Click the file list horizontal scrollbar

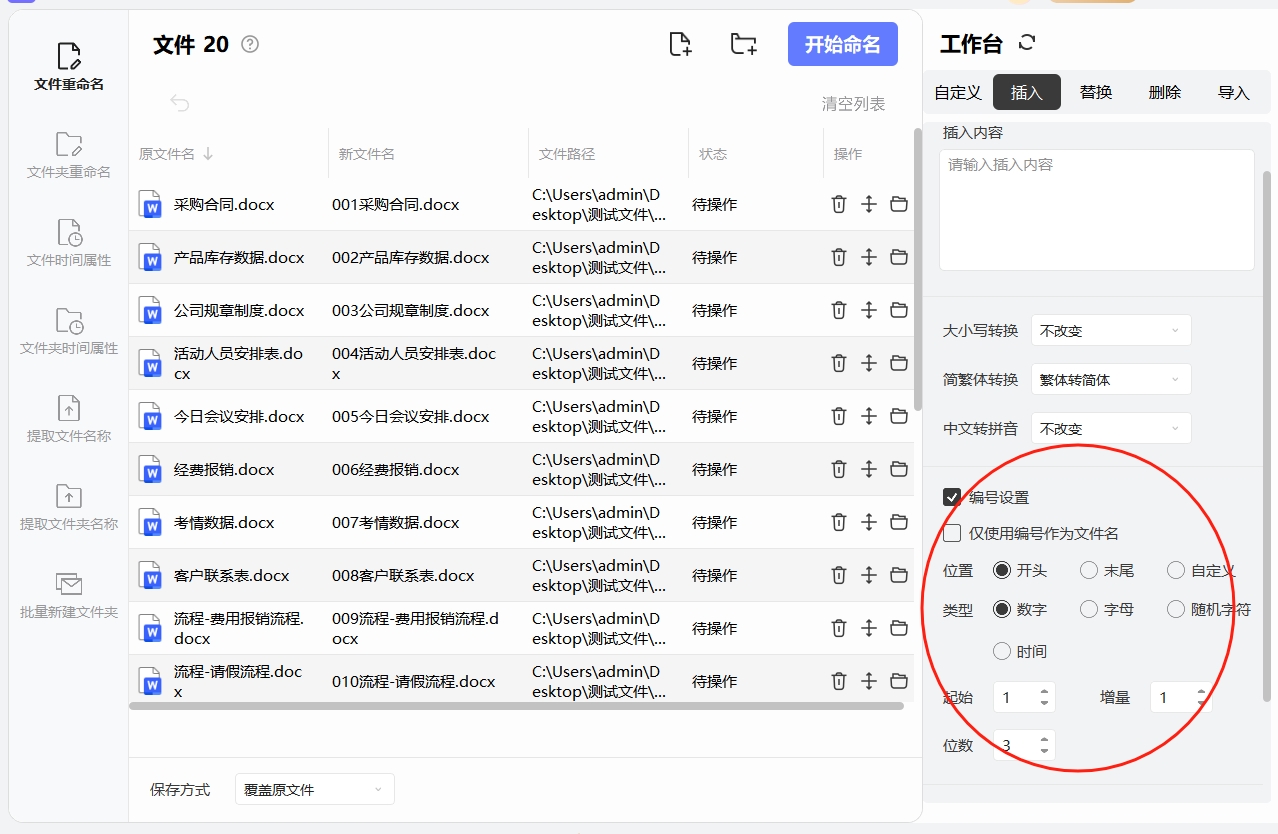click(516, 706)
